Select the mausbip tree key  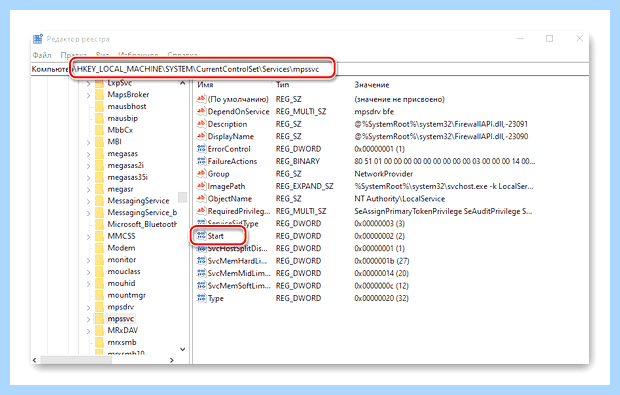(123, 118)
